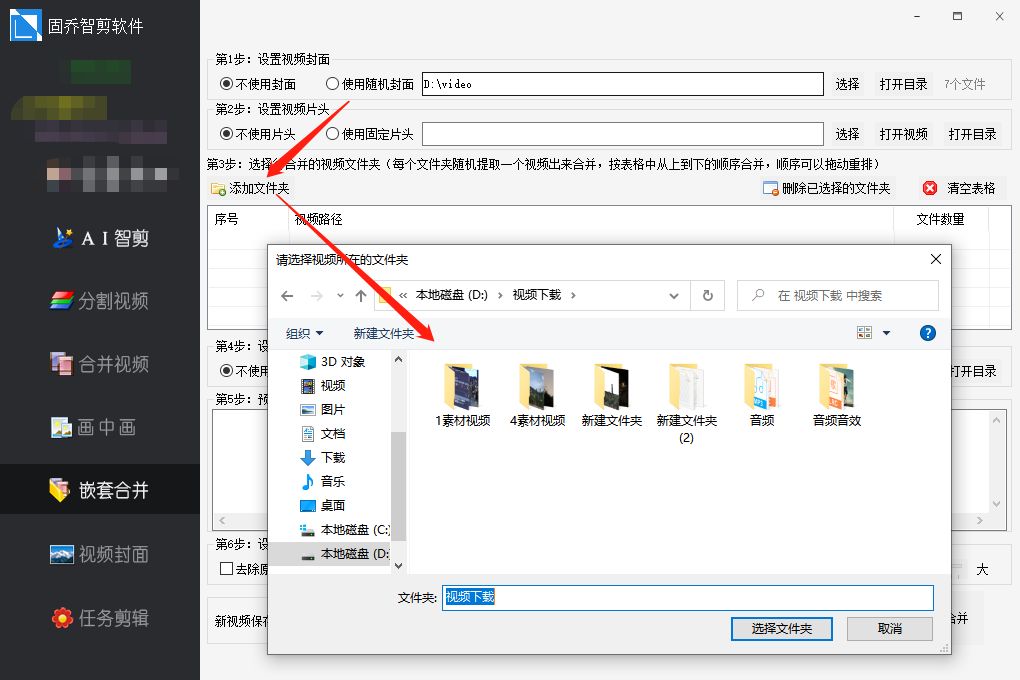Click the search magnifier in dialog
Viewport: 1020px width, 680px height.
coord(758,295)
